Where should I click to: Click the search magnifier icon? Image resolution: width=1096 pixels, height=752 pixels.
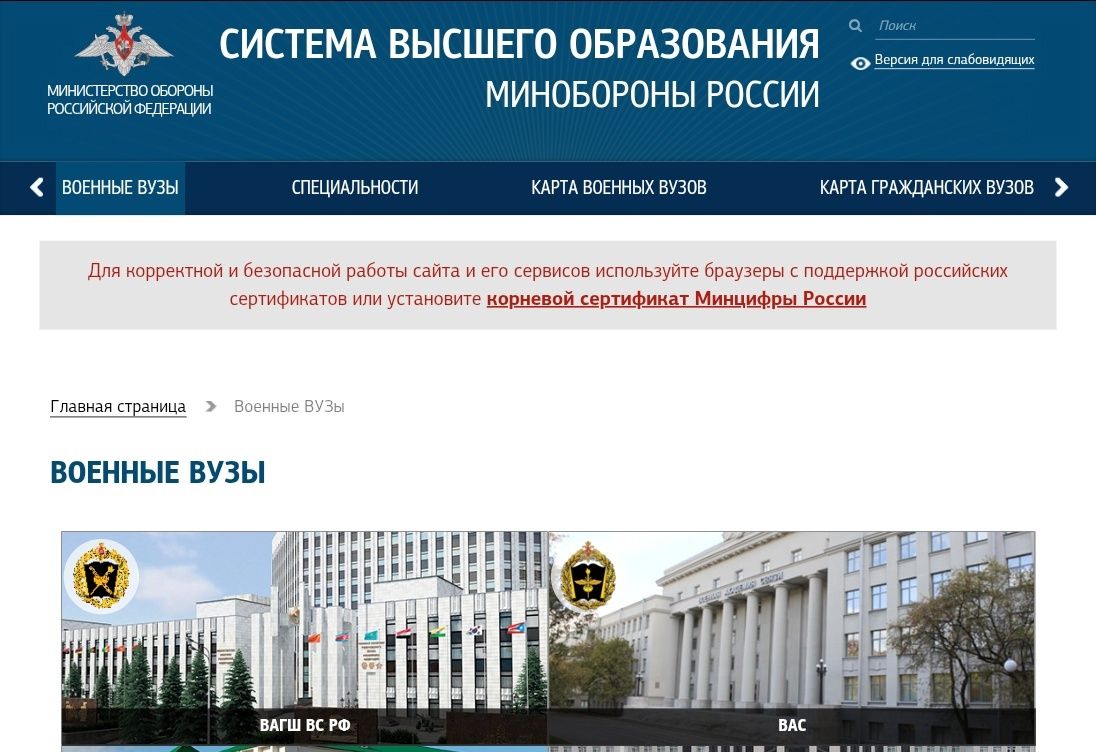click(855, 26)
